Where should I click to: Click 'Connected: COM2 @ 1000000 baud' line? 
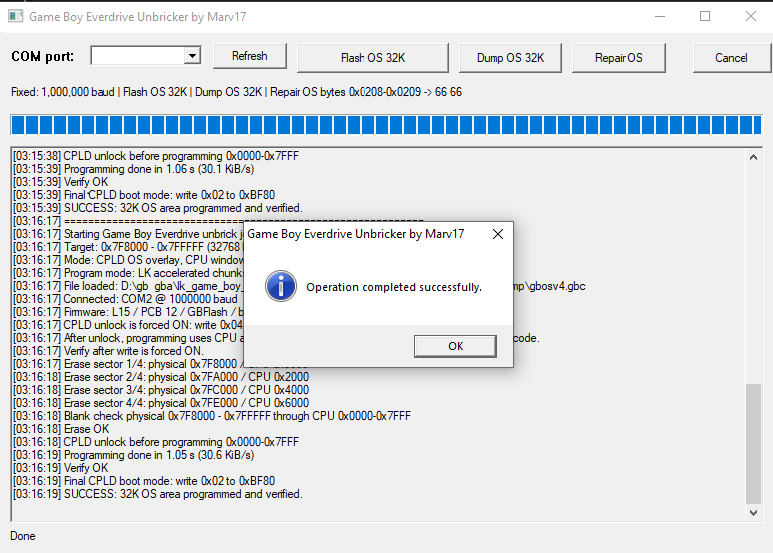[125, 299]
